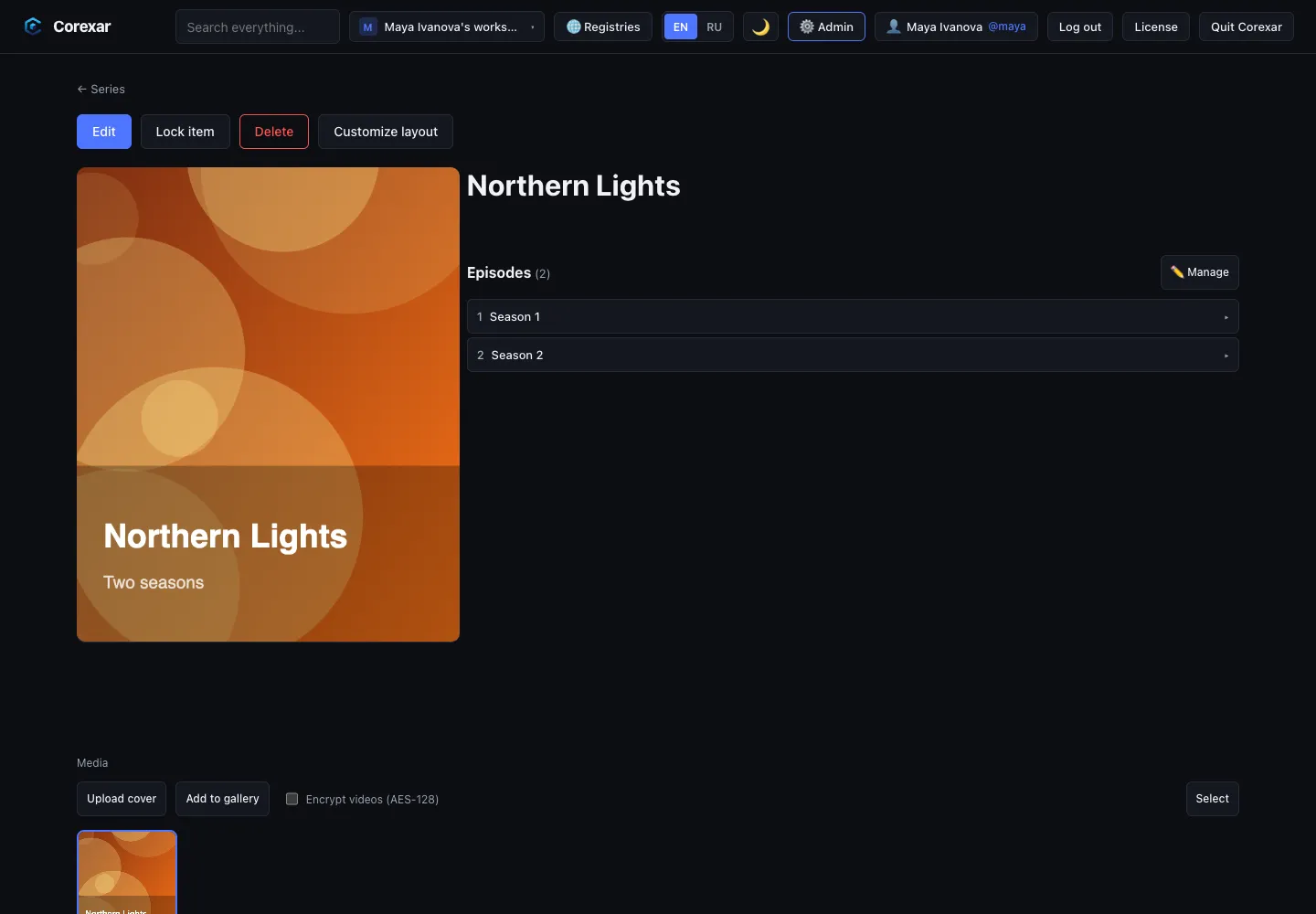Click the workspace M badge icon
Viewport: 1316px width, 914px height.
tap(367, 27)
